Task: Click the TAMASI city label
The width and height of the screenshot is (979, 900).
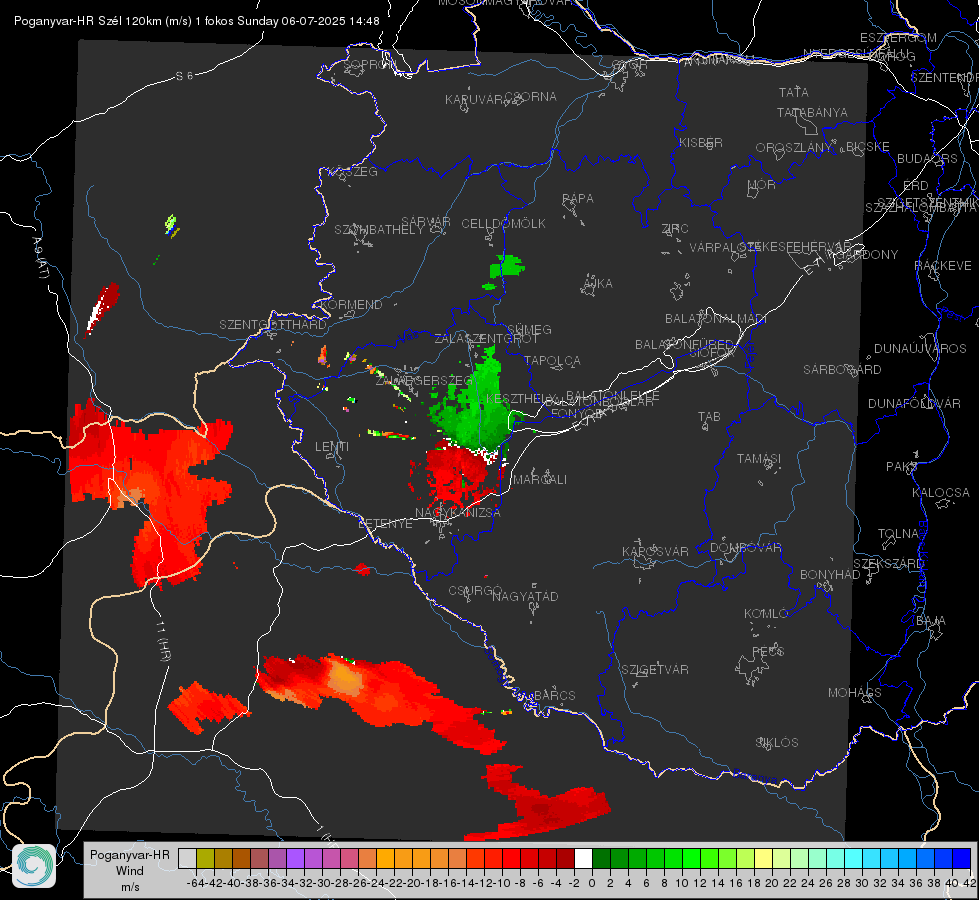Action: click(759, 458)
